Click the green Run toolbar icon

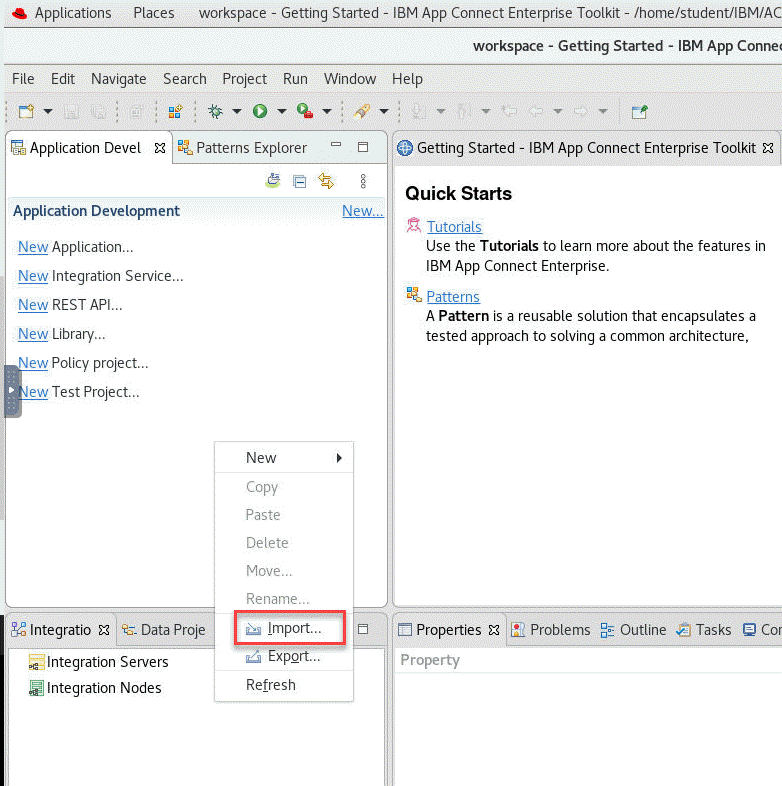(260, 112)
